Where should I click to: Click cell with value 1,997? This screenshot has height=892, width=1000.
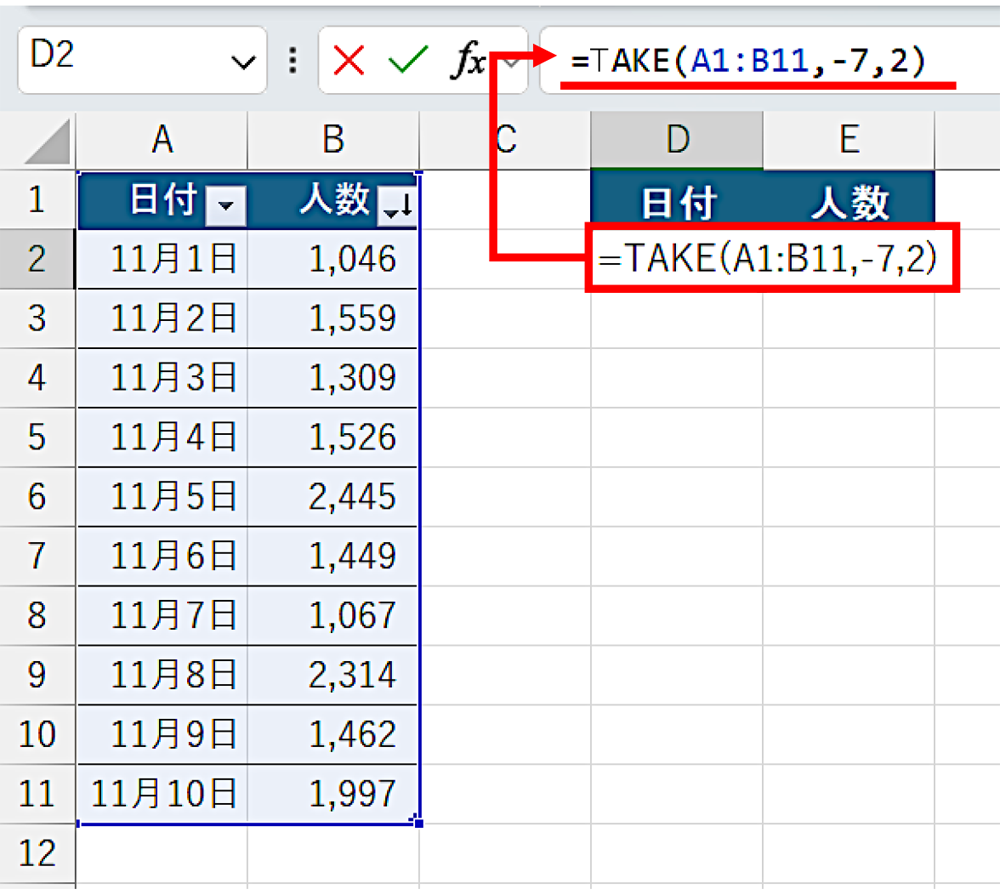pyautogui.click(x=333, y=794)
